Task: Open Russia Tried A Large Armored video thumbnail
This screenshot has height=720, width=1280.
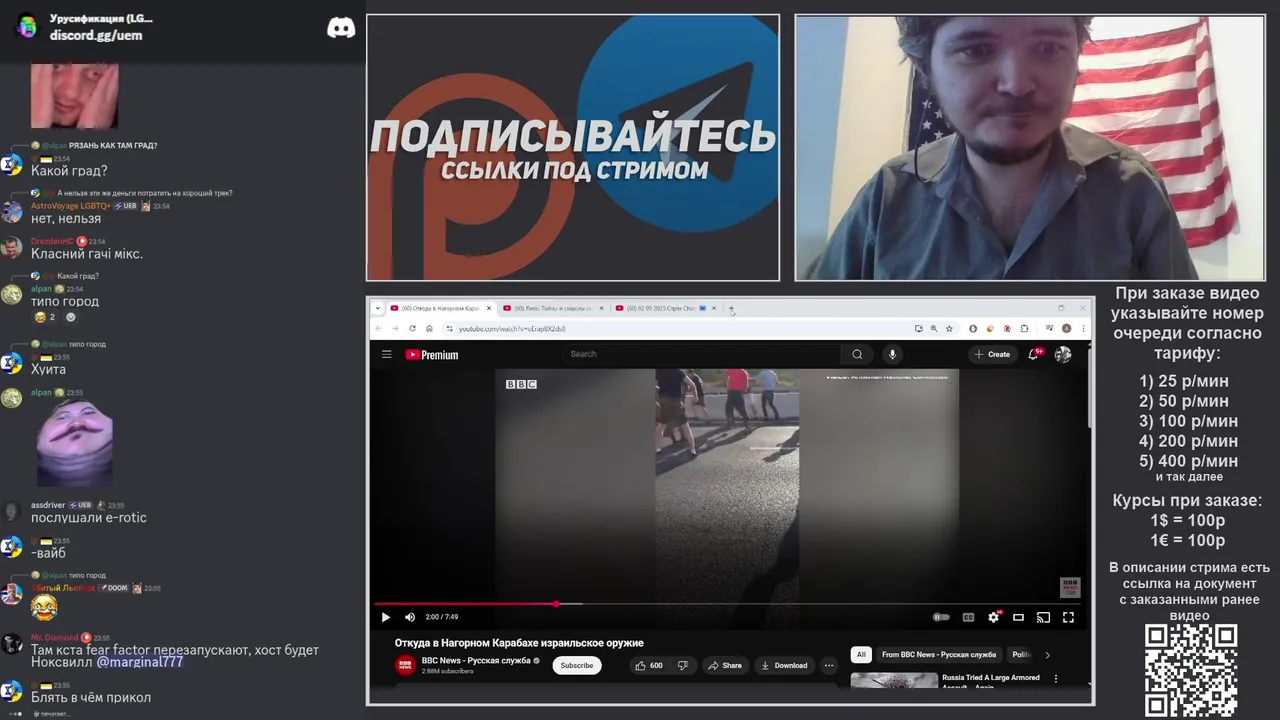Action: 894,680
